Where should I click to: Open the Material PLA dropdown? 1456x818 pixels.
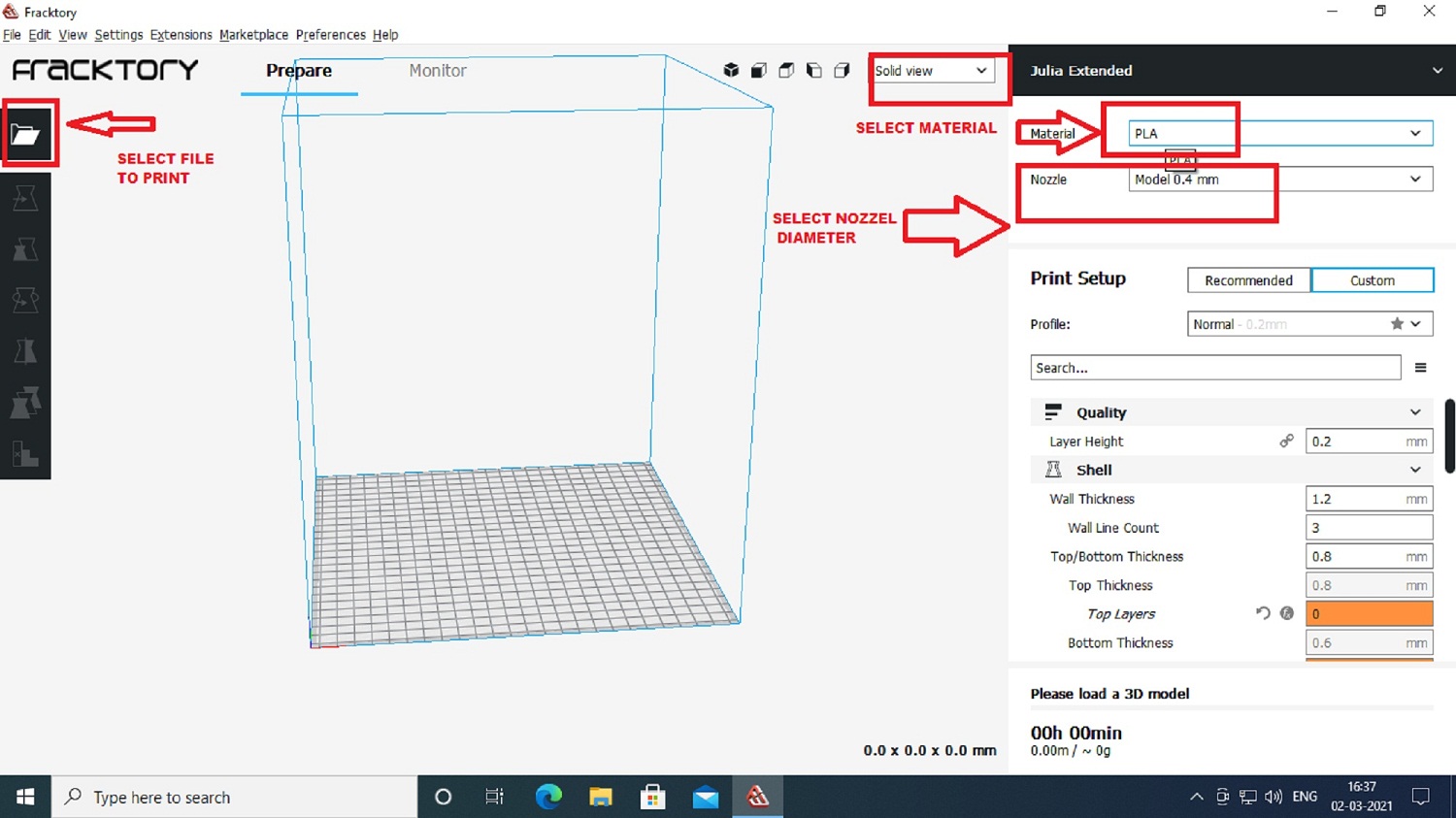click(x=1280, y=133)
